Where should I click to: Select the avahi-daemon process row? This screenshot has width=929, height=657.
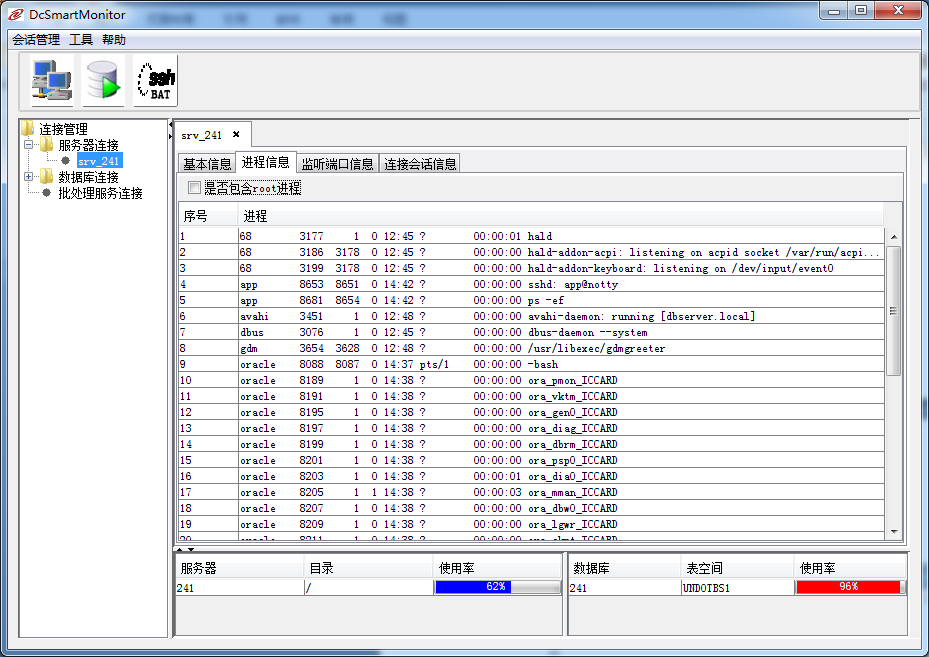(x=531, y=316)
